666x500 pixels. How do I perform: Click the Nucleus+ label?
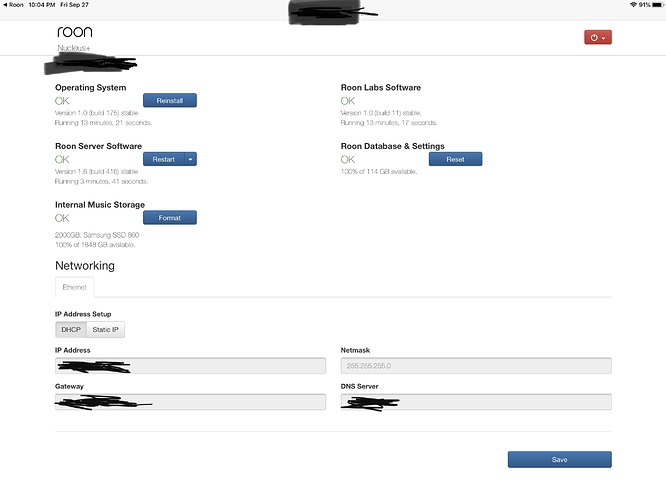coord(74,48)
